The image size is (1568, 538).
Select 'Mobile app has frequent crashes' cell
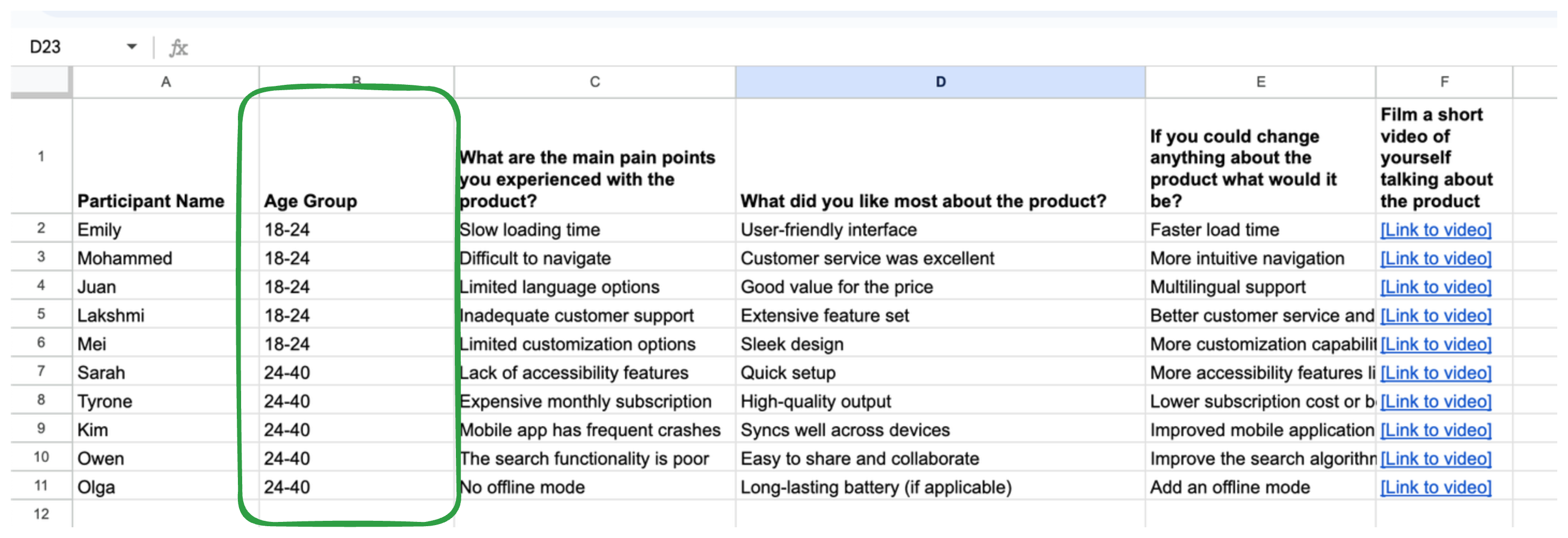point(594,428)
